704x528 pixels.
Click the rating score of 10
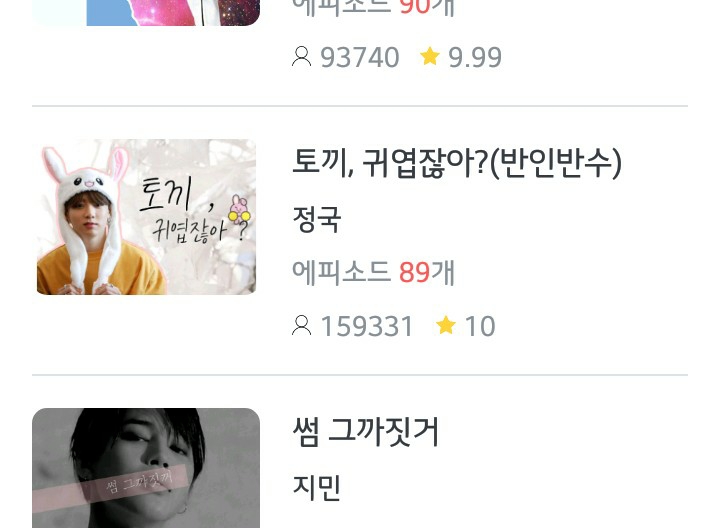click(480, 326)
